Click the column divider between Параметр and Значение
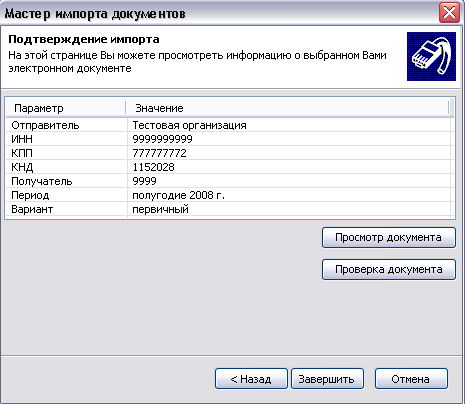This screenshot has height=404, width=465. click(126, 108)
